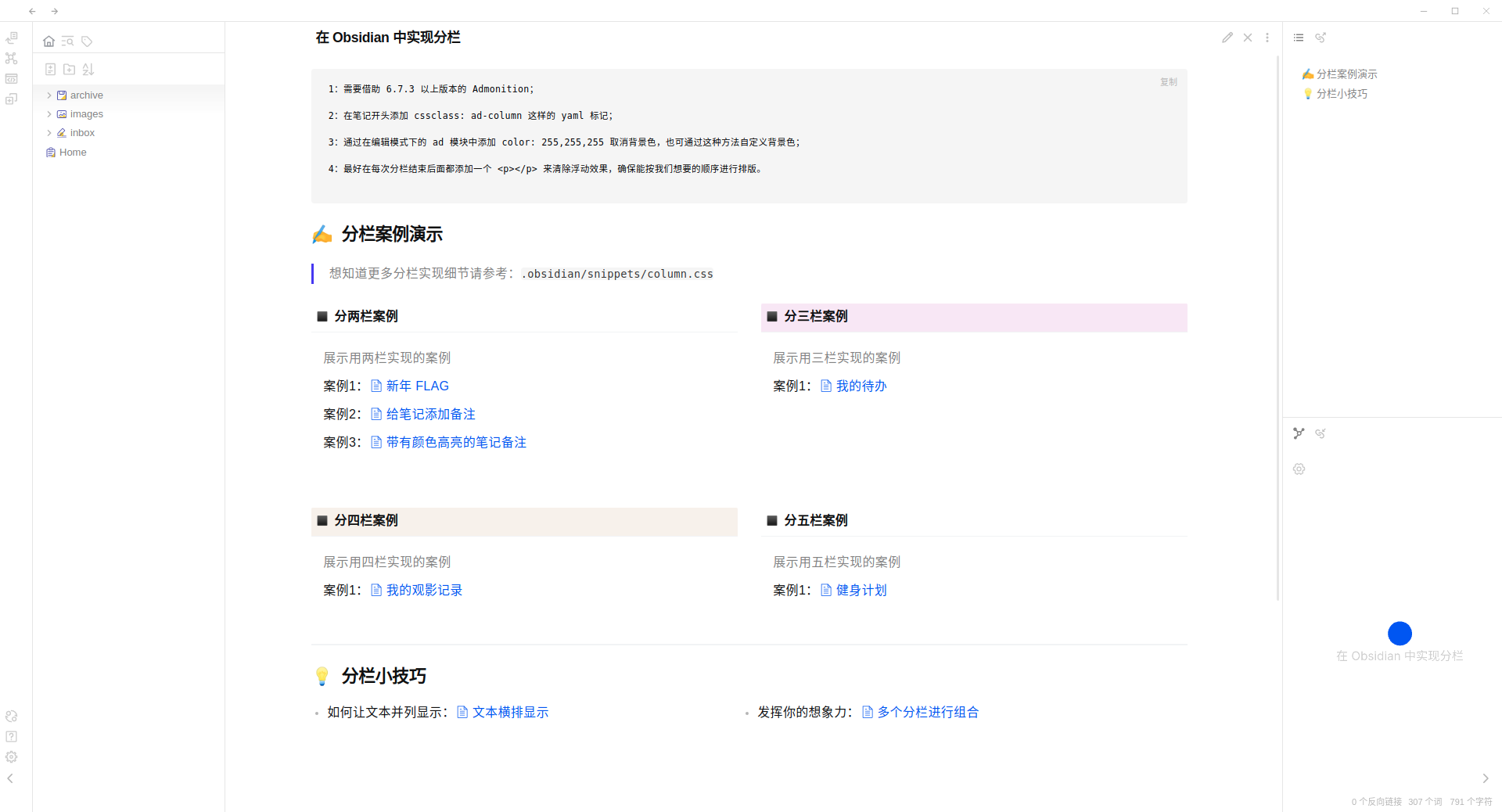The image size is (1502, 812).
Task: Open help from the left ribbon
Action: pos(11,736)
